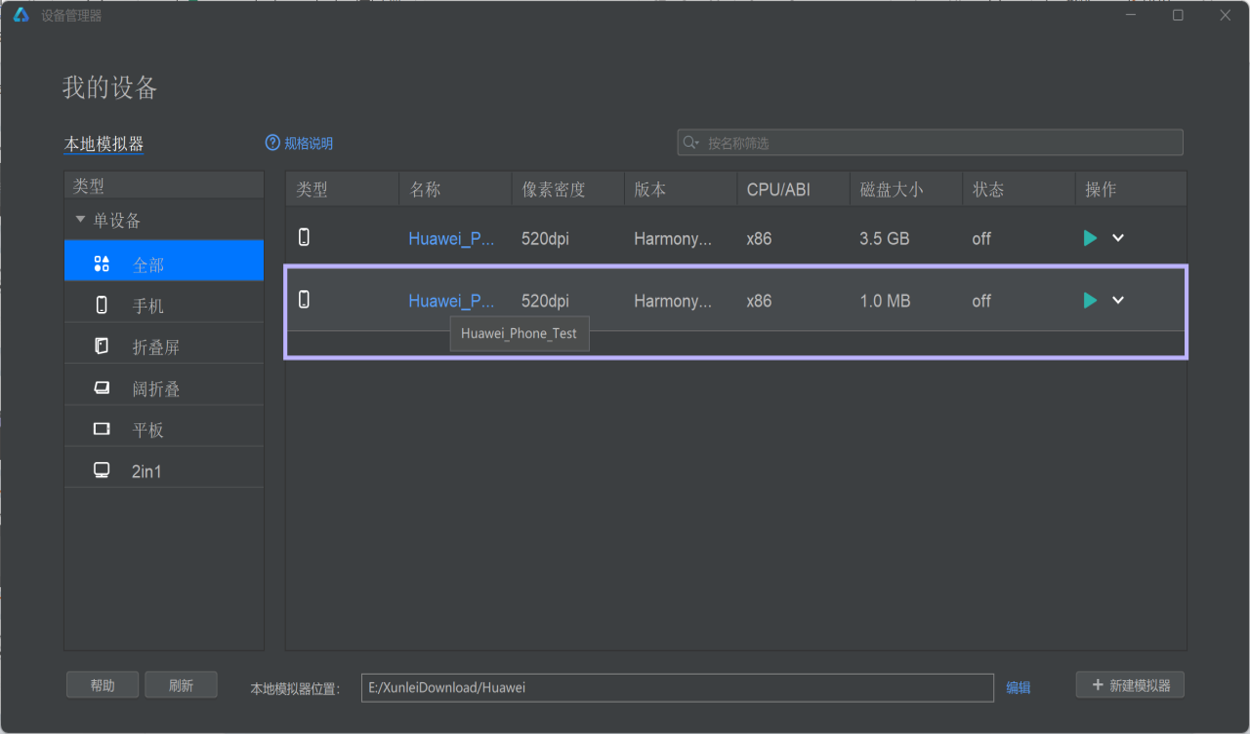This screenshot has height=735, width=1250.
Task: Click the 操作 column header
Action: pyautogui.click(x=1131, y=189)
